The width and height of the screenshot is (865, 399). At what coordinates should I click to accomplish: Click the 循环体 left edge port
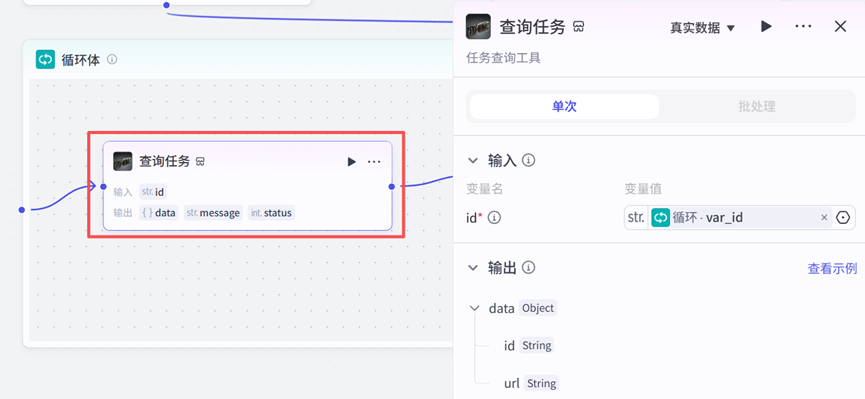click(22, 210)
